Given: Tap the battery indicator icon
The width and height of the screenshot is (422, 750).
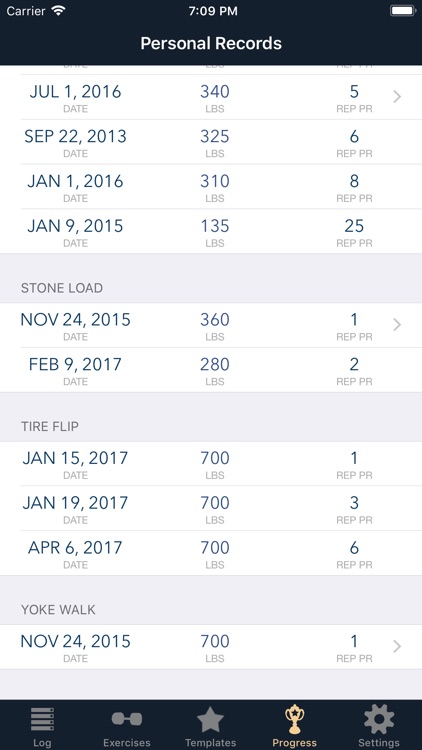Looking at the screenshot, I should coord(403,11).
